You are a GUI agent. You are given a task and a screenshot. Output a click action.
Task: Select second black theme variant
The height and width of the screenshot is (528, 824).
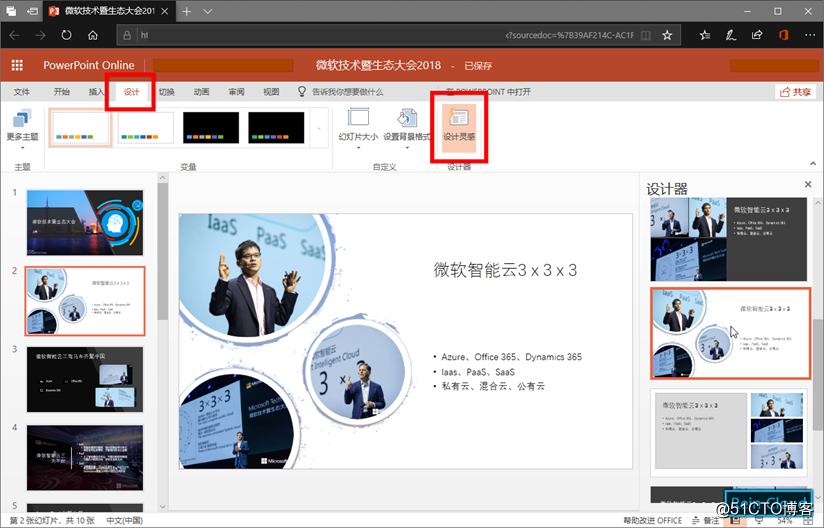[x=276, y=127]
